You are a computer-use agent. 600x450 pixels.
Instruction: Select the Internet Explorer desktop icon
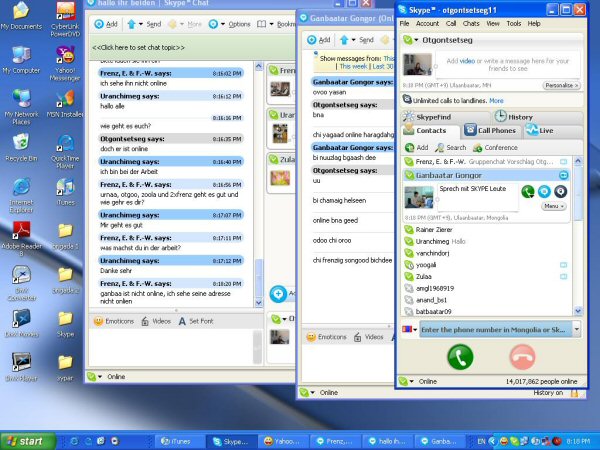click(21, 195)
